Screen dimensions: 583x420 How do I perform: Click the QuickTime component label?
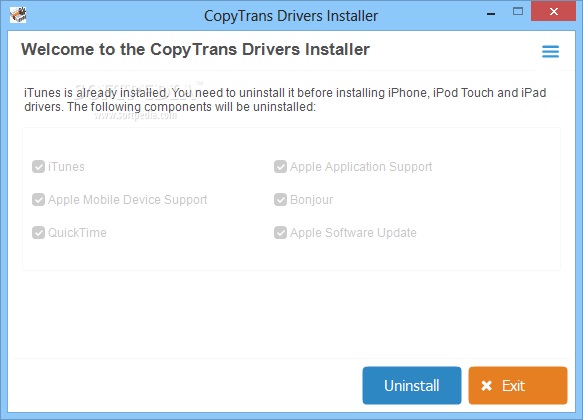77,233
